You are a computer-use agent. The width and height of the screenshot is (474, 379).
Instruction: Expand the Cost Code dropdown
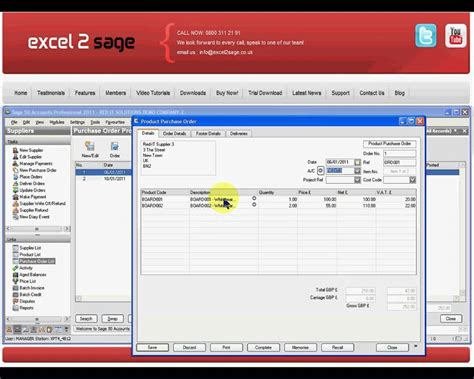(413, 180)
